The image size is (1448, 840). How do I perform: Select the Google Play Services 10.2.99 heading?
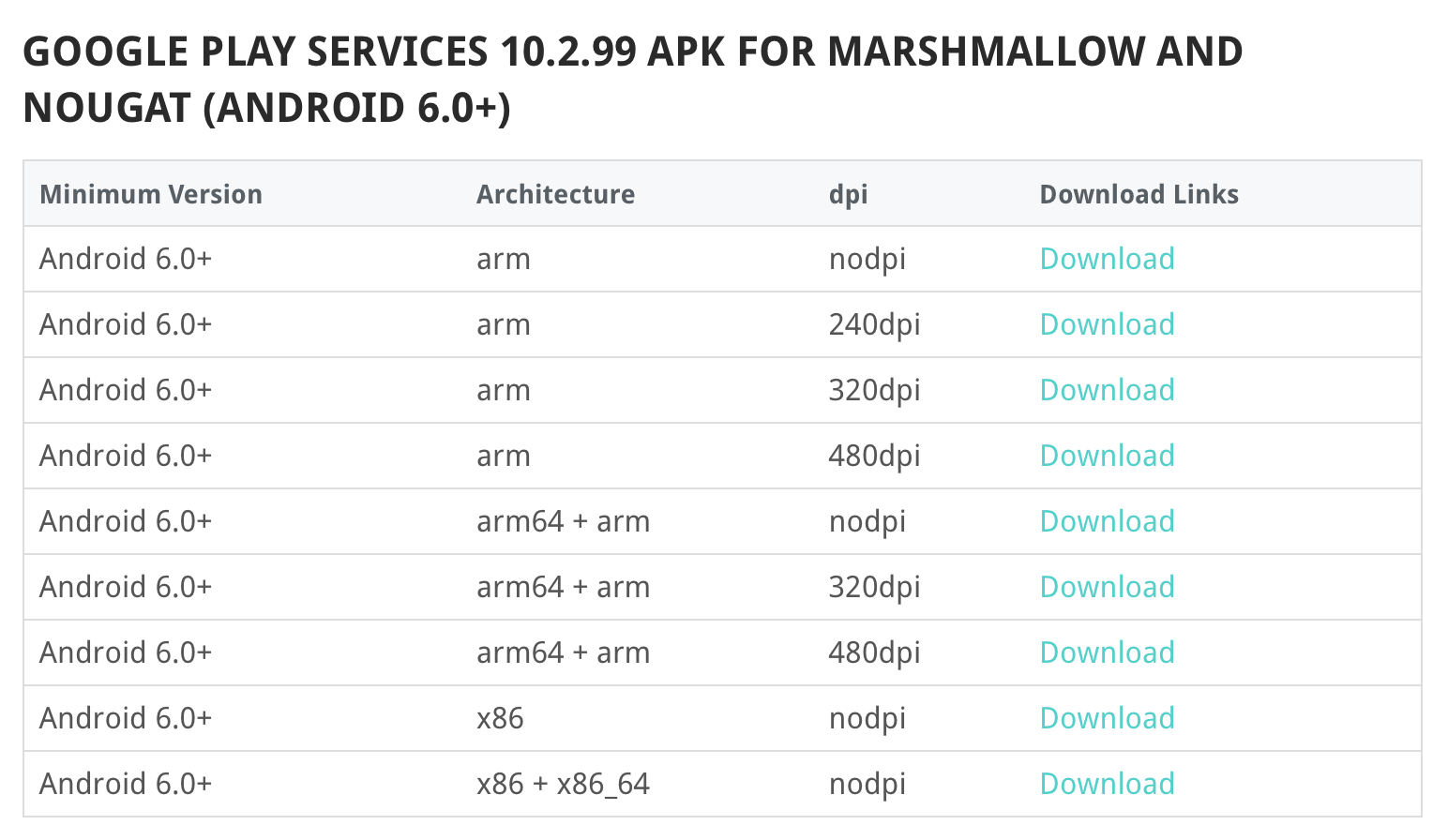point(633,80)
